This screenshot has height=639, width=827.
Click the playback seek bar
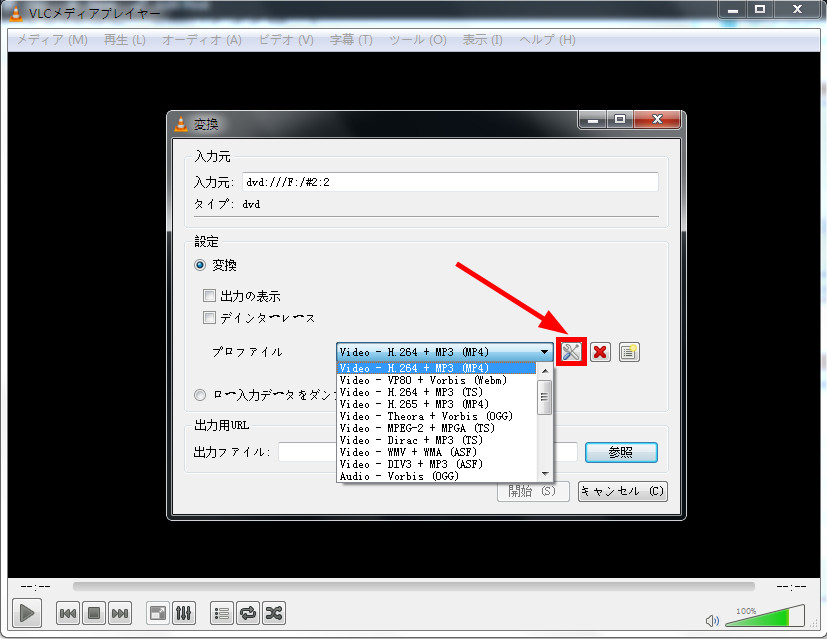414,586
